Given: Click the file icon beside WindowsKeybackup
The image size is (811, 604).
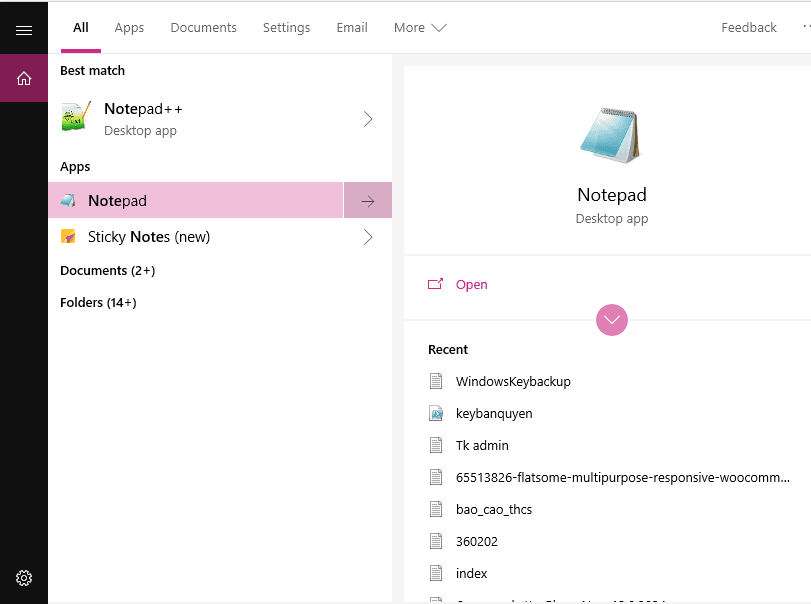Looking at the screenshot, I should tap(436, 381).
